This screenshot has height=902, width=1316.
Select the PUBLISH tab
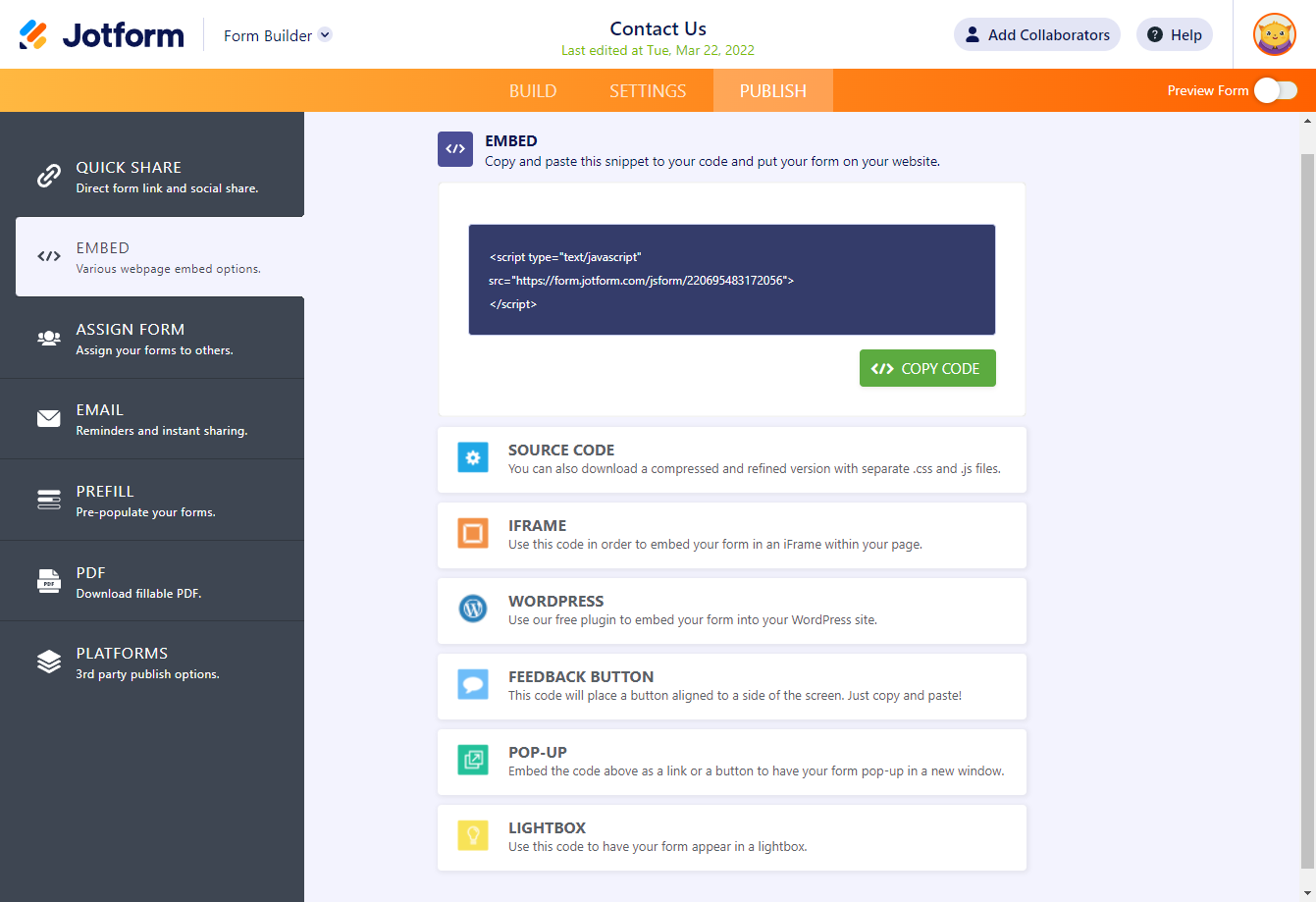pos(773,90)
